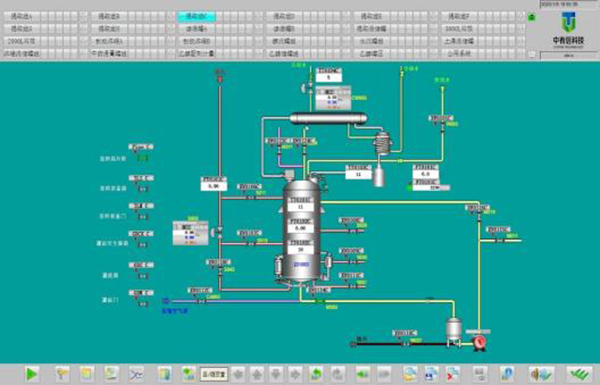Viewport: 600px width, 385px height.
Task: Click the green left-pointing back arrow icon
Action: (x=363, y=374)
